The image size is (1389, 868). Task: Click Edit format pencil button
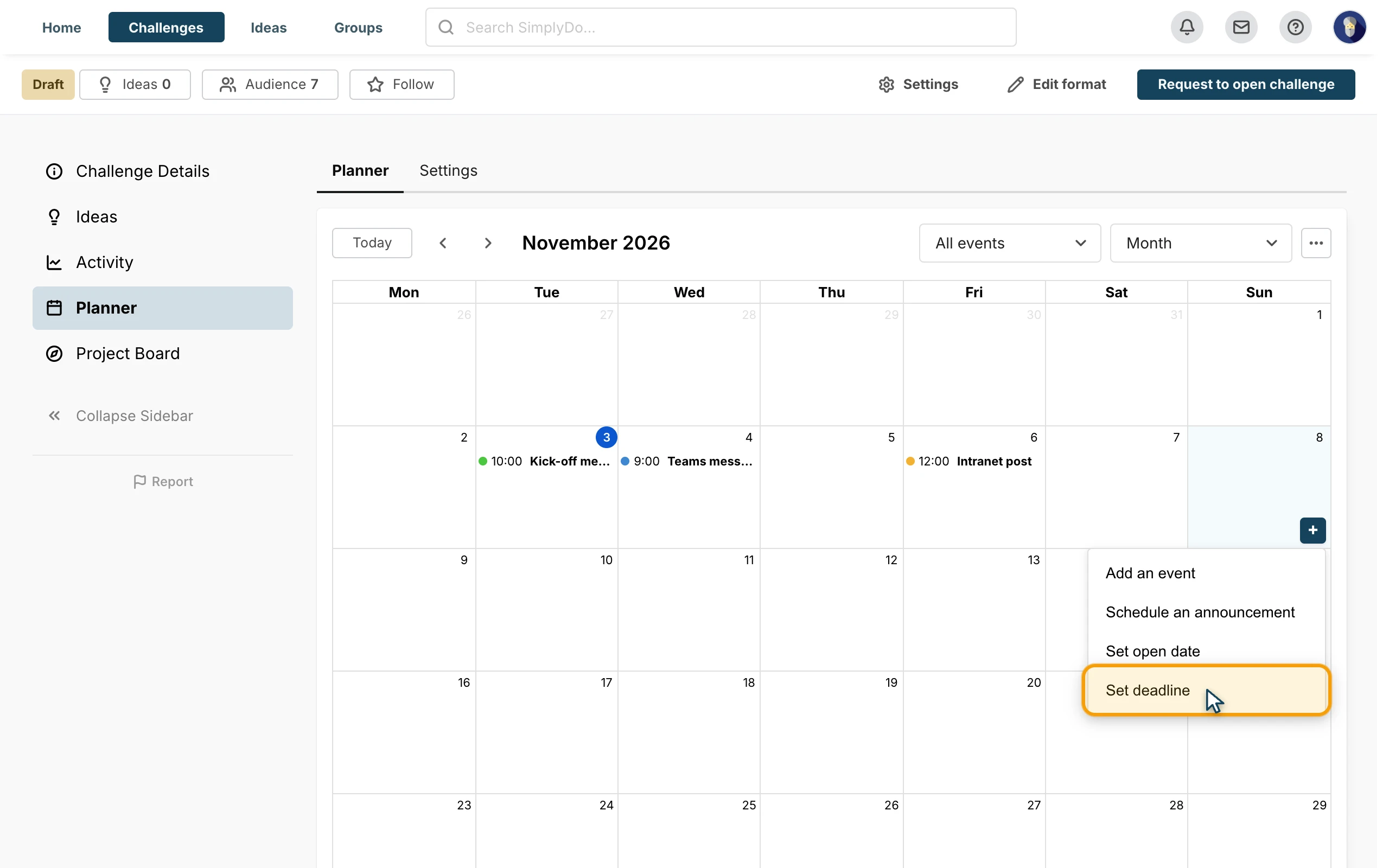pyautogui.click(x=1056, y=85)
